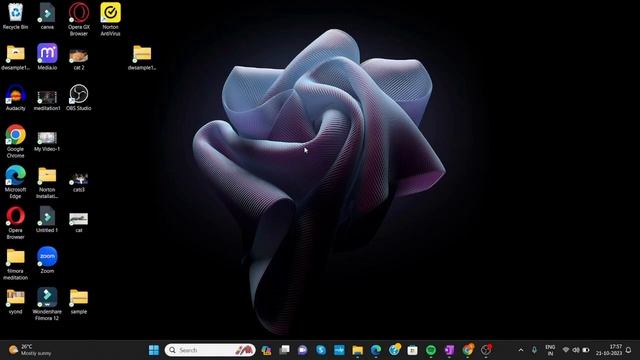640x360 pixels.
Task: Select the cats3 image file
Action: [79, 182]
